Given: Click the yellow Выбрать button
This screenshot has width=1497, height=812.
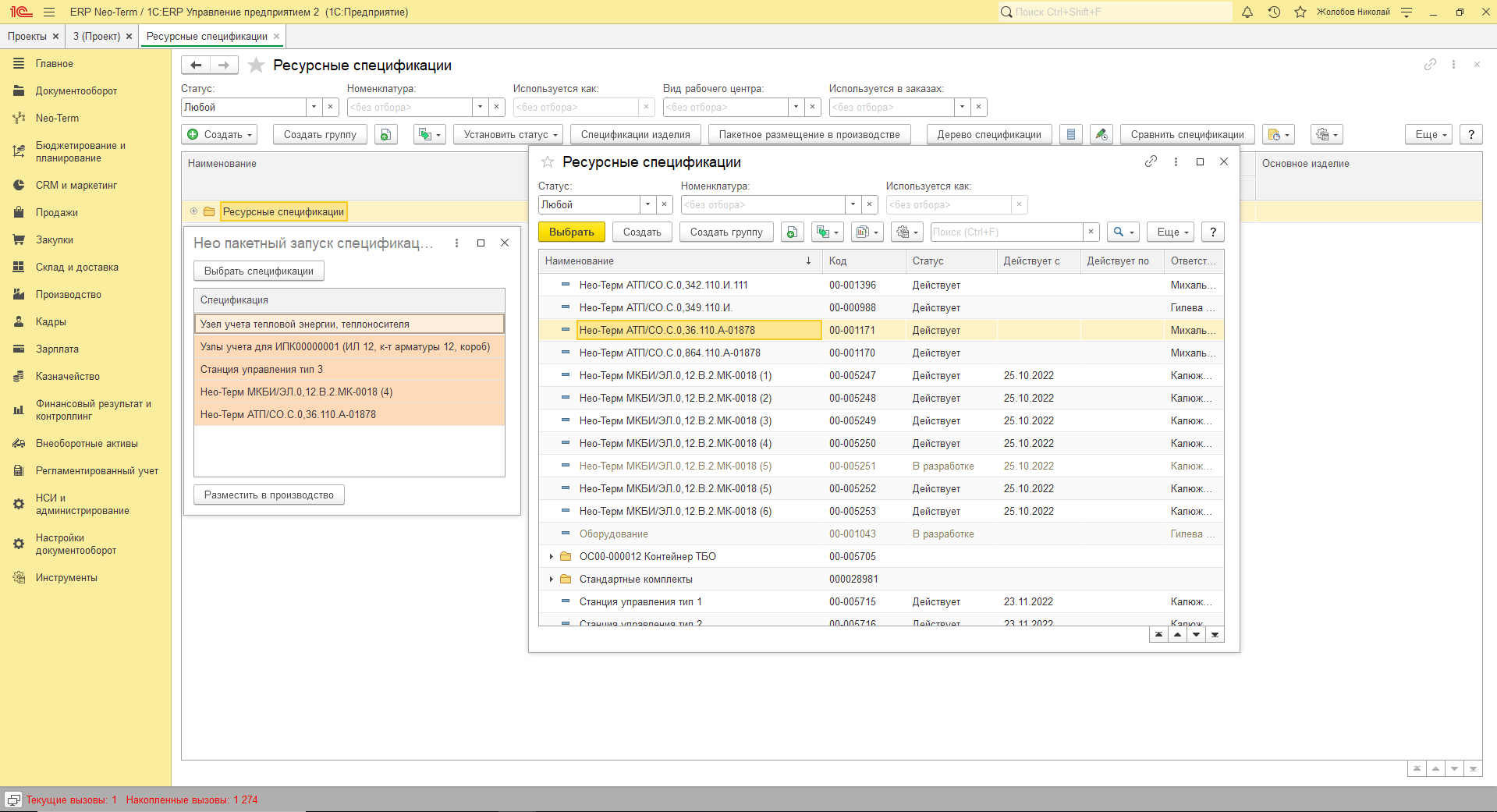Looking at the screenshot, I should click(x=572, y=232).
